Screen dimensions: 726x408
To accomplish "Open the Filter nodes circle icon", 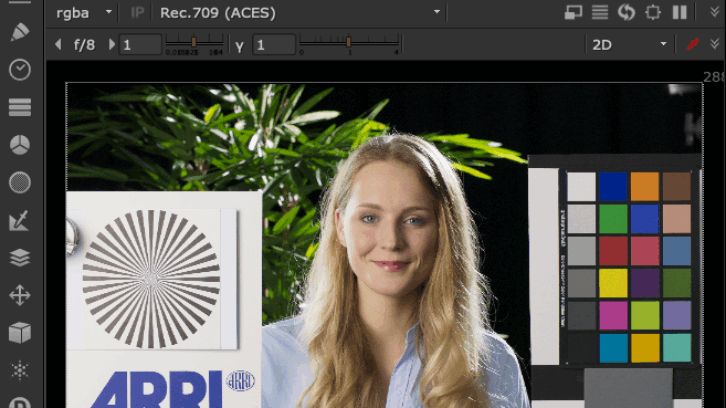I will click(19, 183).
